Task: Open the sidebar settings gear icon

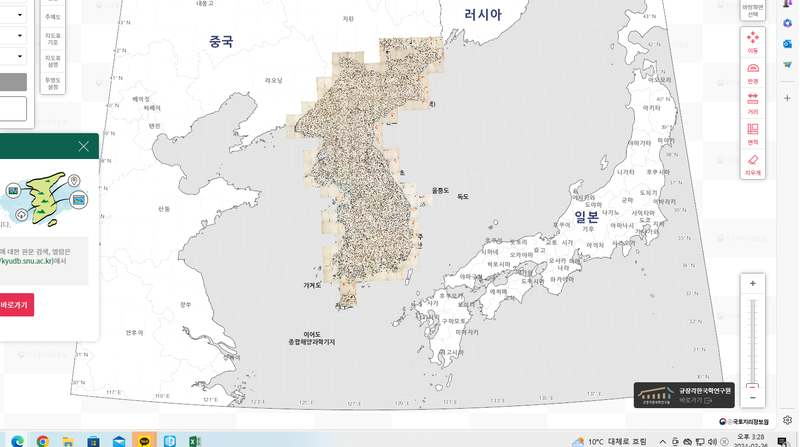Action: (x=788, y=421)
